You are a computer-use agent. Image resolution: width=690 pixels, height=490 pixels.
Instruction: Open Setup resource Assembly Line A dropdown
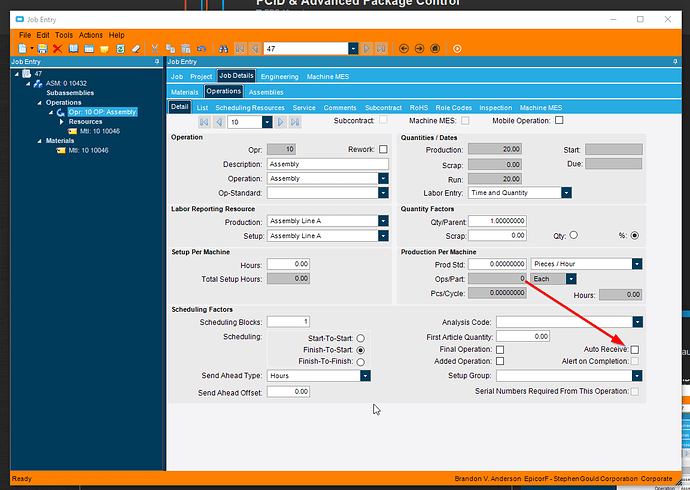coord(383,236)
